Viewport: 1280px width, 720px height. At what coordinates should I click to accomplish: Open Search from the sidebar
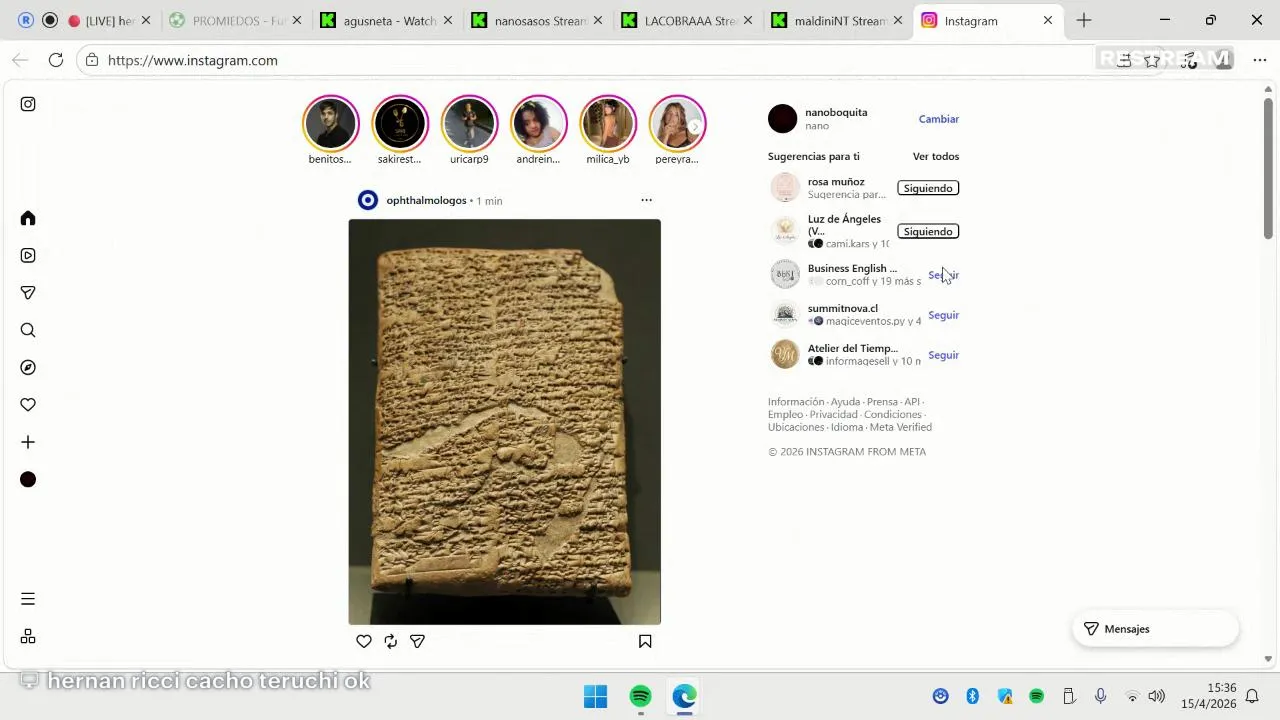pyautogui.click(x=28, y=330)
